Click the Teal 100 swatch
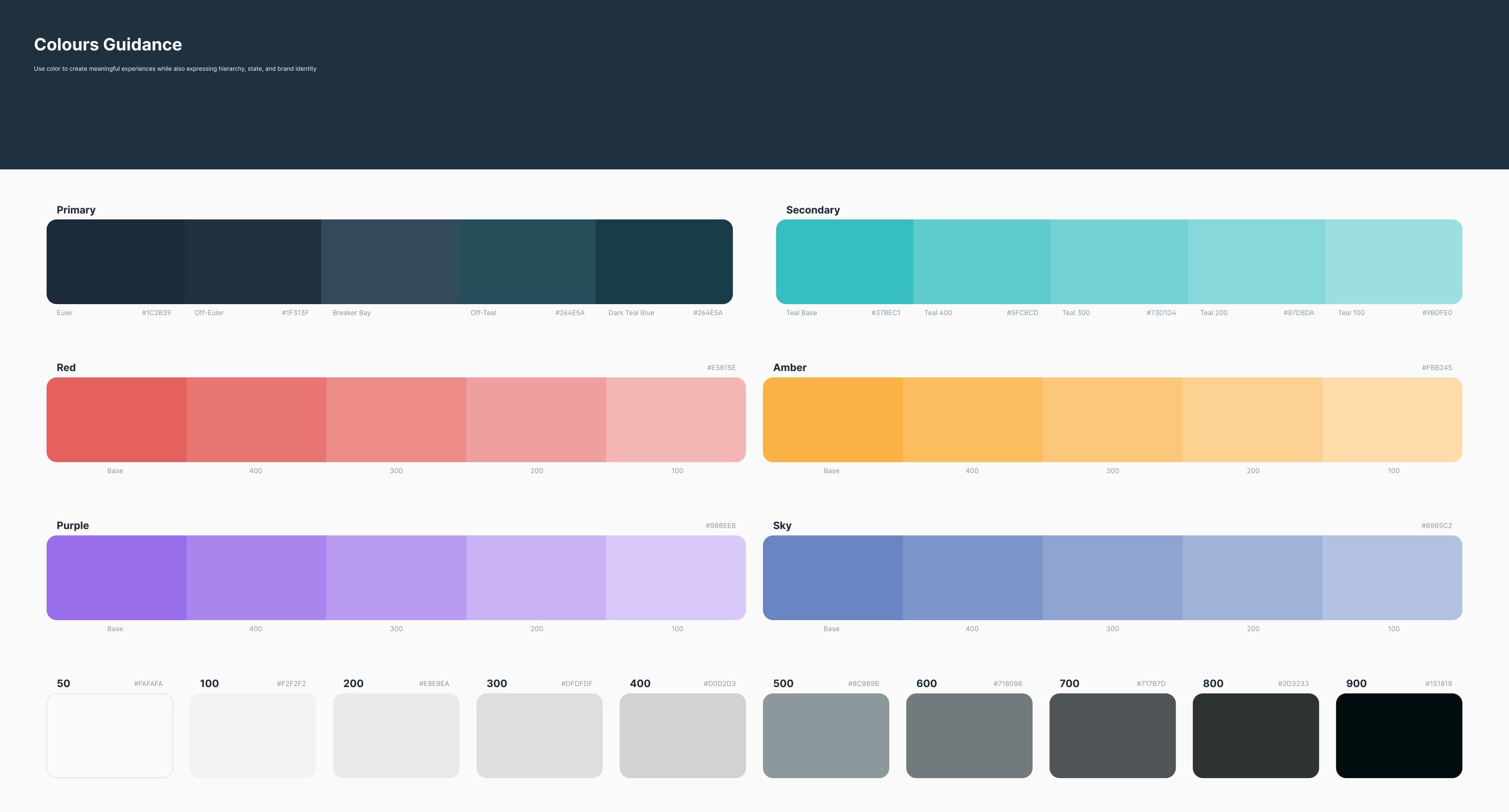The width and height of the screenshot is (1509, 812). 1393,261
